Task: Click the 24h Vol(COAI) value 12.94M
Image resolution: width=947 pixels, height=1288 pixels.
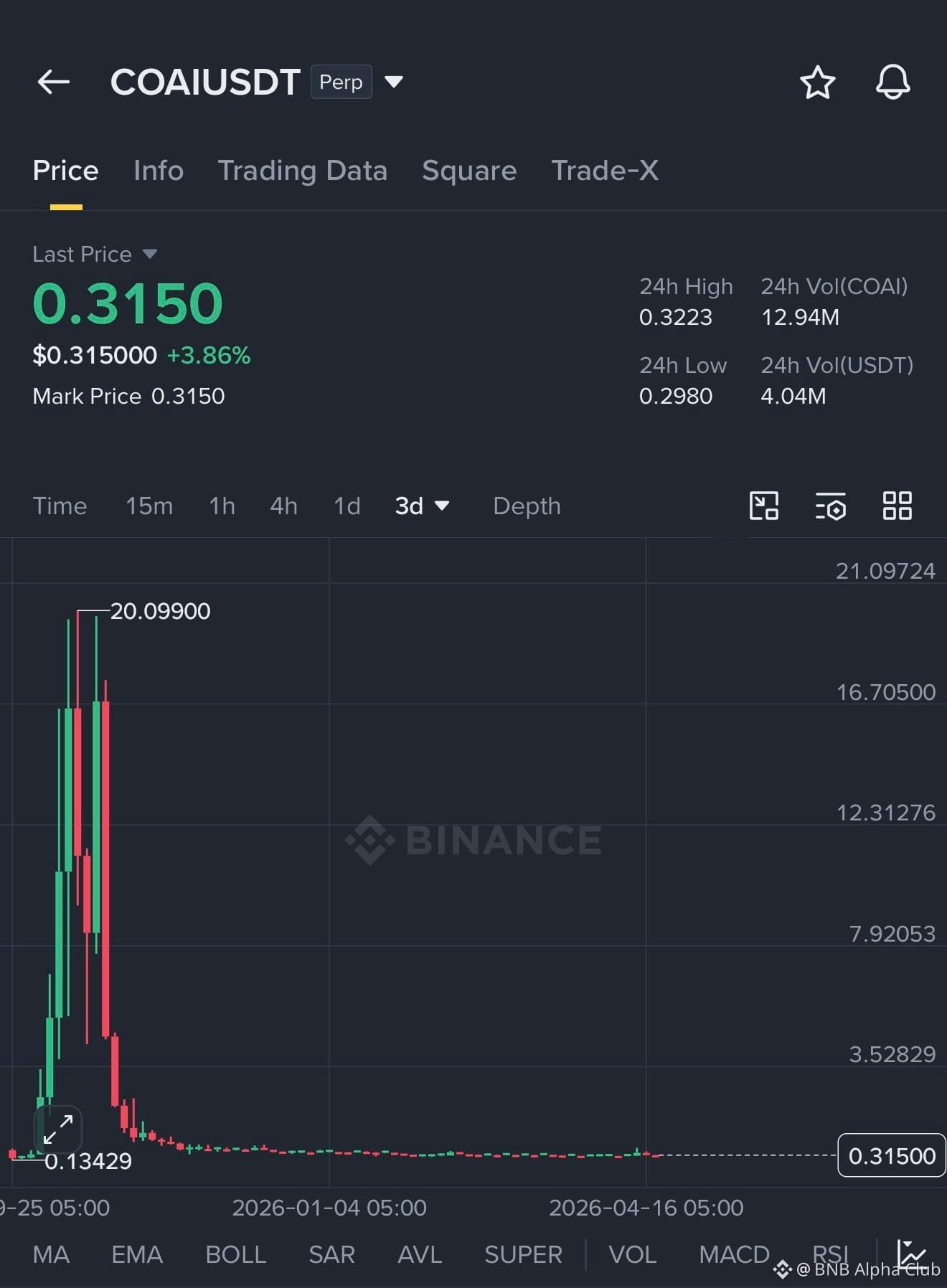Action: tap(800, 317)
